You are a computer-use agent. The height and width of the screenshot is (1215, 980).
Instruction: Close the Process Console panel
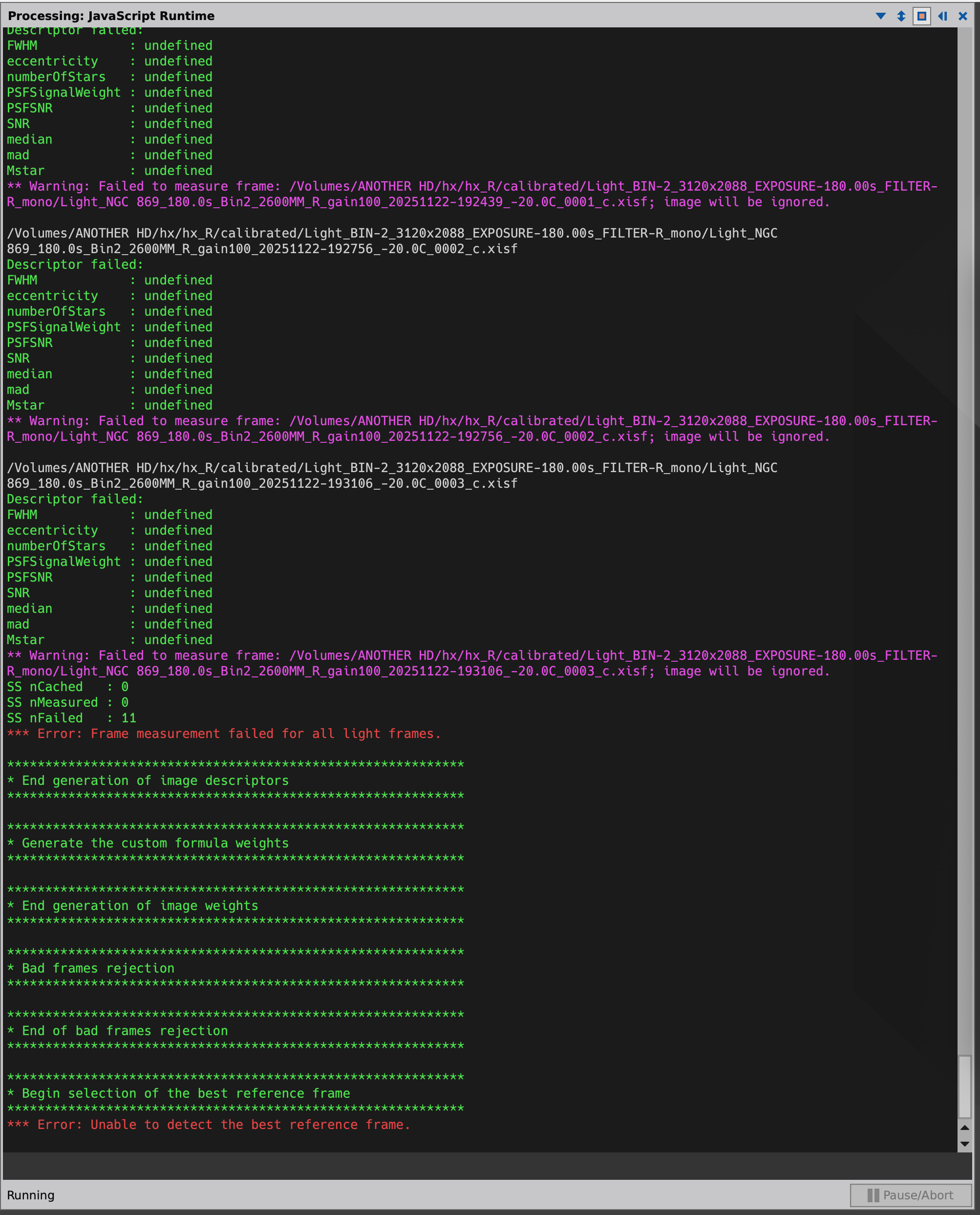coord(962,16)
